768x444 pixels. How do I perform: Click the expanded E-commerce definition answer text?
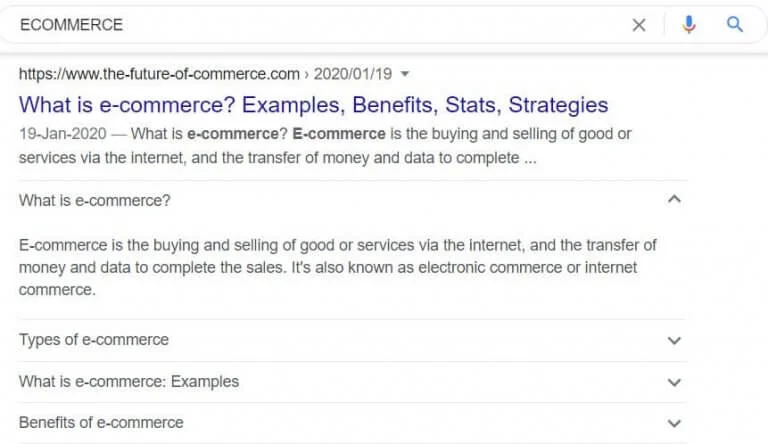coord(337,267)
